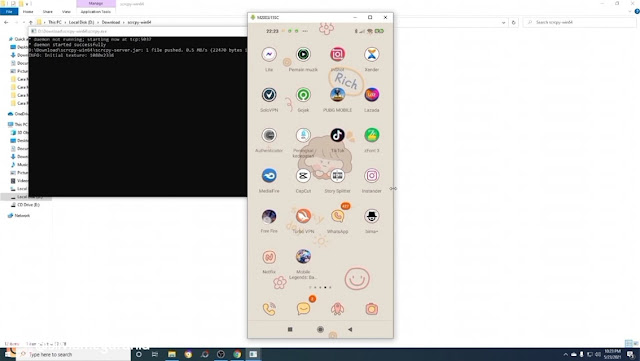
Task: Go back using Explorer's back arrow
Action: pyautogui.click(x=6, y=22)
